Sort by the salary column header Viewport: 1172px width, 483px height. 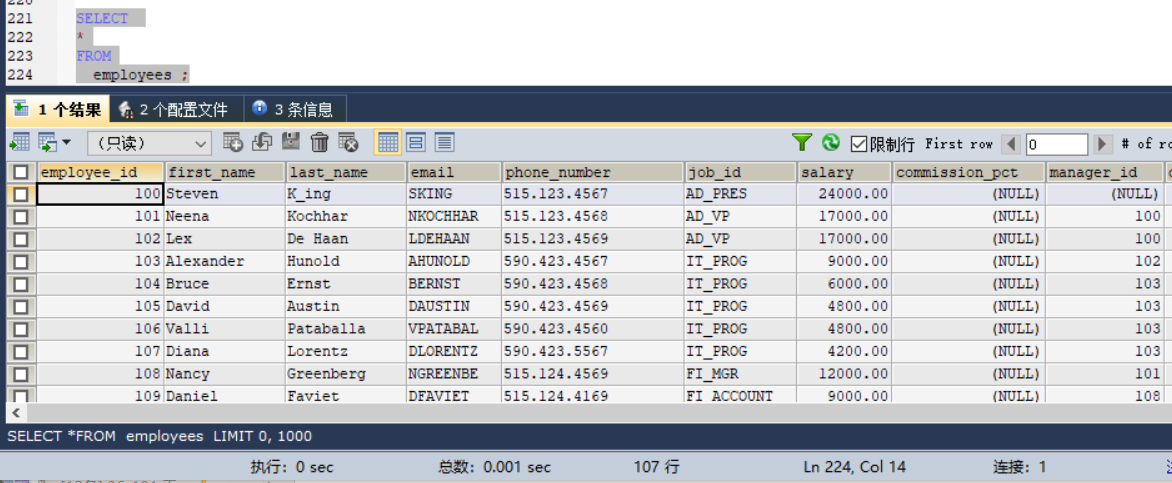coord(844,173)
